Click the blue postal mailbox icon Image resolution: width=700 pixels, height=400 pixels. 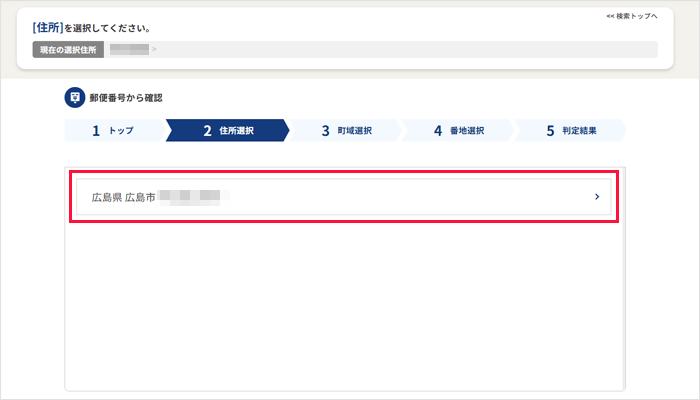click(x=75, y=97)
